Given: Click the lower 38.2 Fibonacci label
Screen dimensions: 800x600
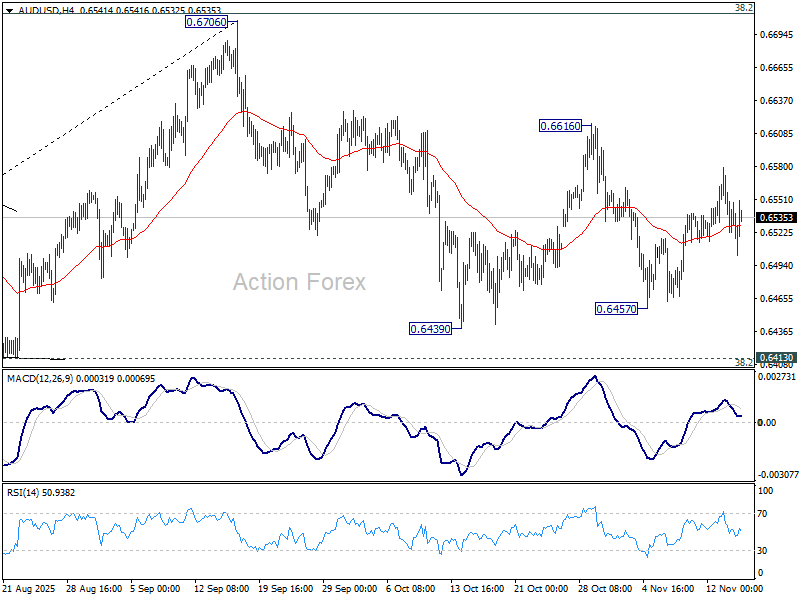Looking at the screenshot, I should point(743,363).
